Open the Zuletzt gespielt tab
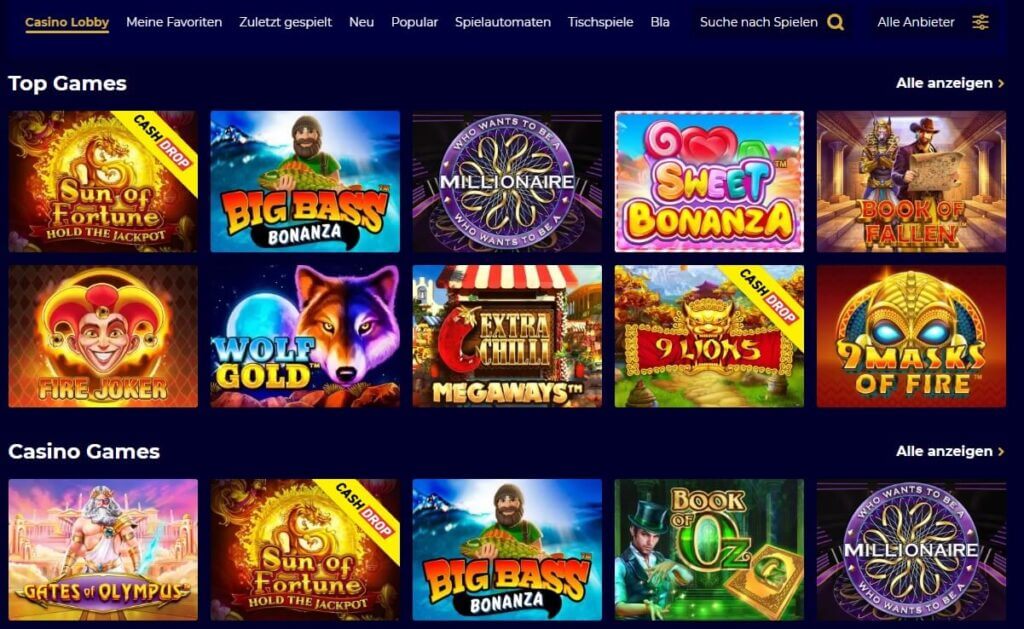This screenshot has width=1024, height=629. (285, 22)
